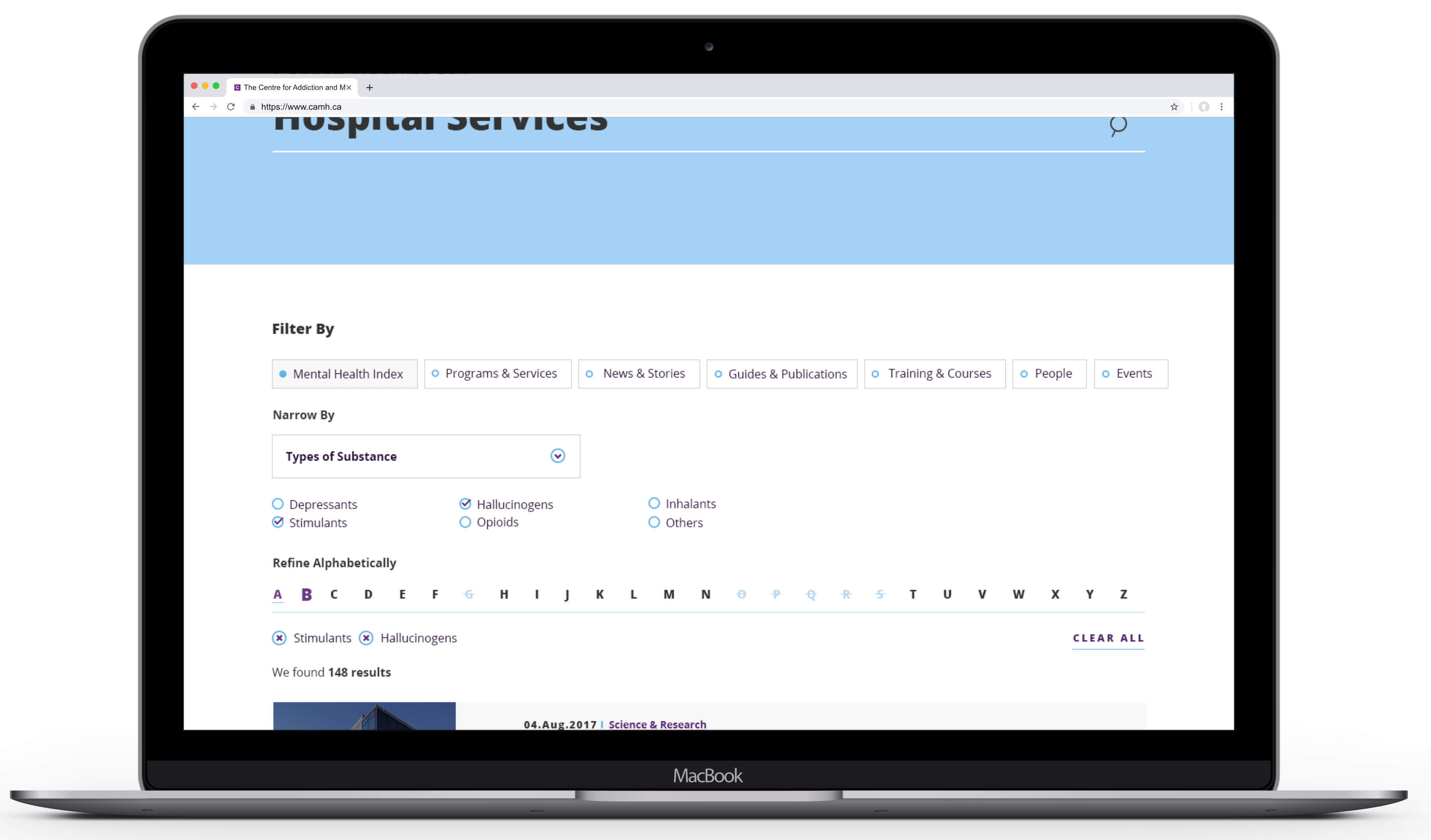This screenshot has height=840, width=1431.
Task: Filter alphabetically by letter Y
Action: click(1089, 594)
